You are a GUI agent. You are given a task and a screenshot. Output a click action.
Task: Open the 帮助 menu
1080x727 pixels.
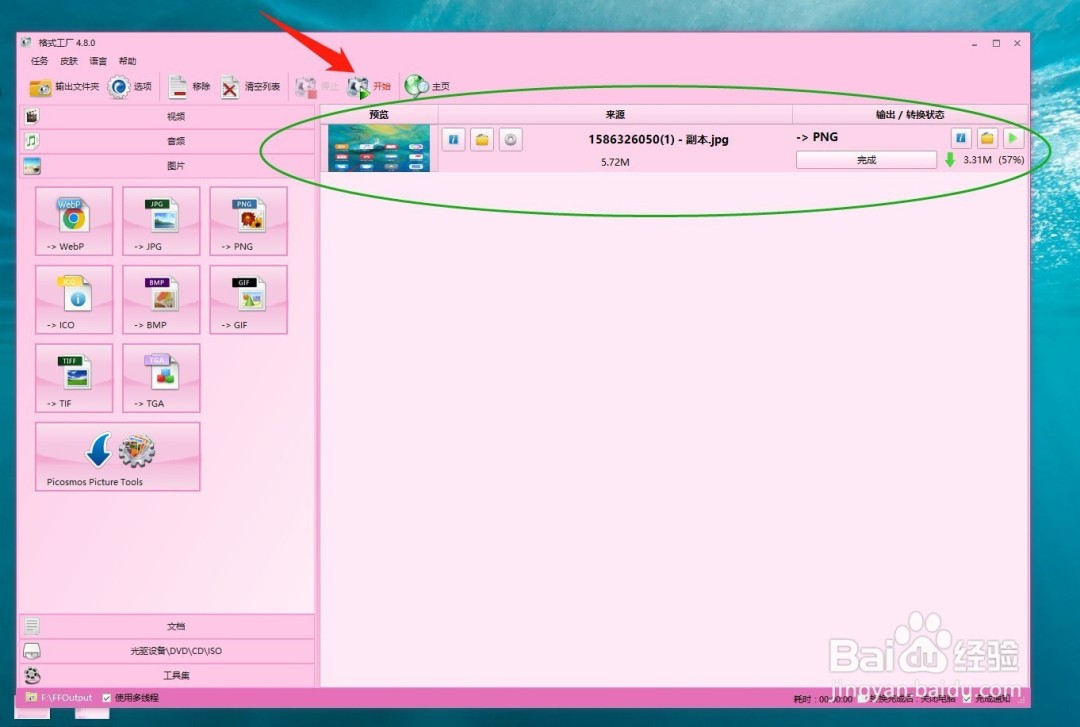(x=127, y=61)
